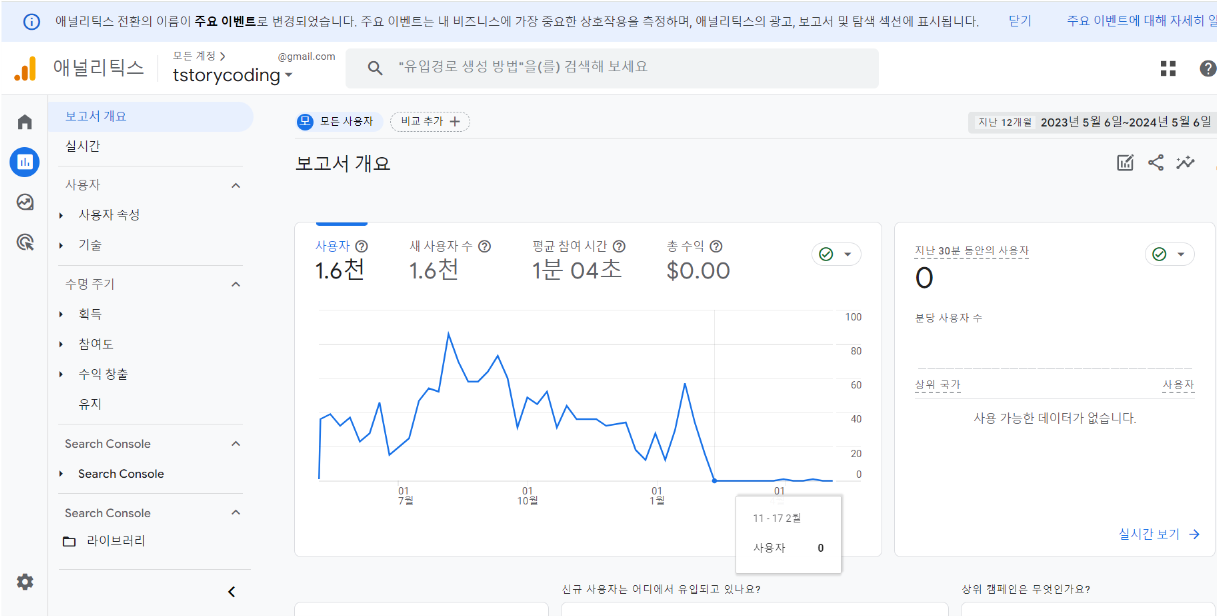Collapse the 수명 주기 section in sidebar
The width and height of the screenshot is (1217, 616).
click(x=235, y=283)
